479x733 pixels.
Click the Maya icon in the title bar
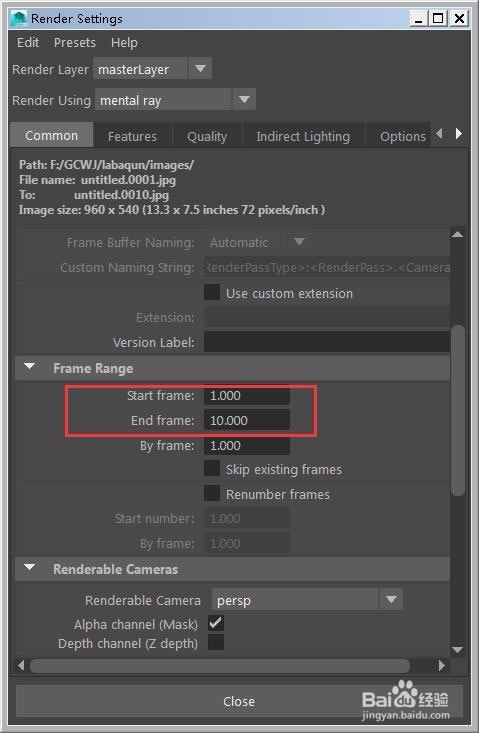coord(19,19)
